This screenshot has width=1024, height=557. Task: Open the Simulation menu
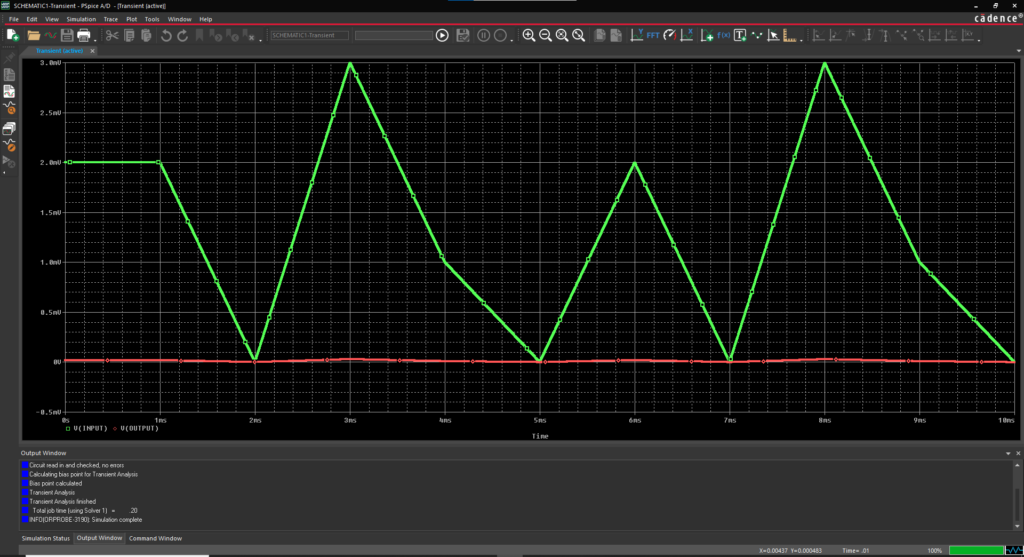pos(81,19)
